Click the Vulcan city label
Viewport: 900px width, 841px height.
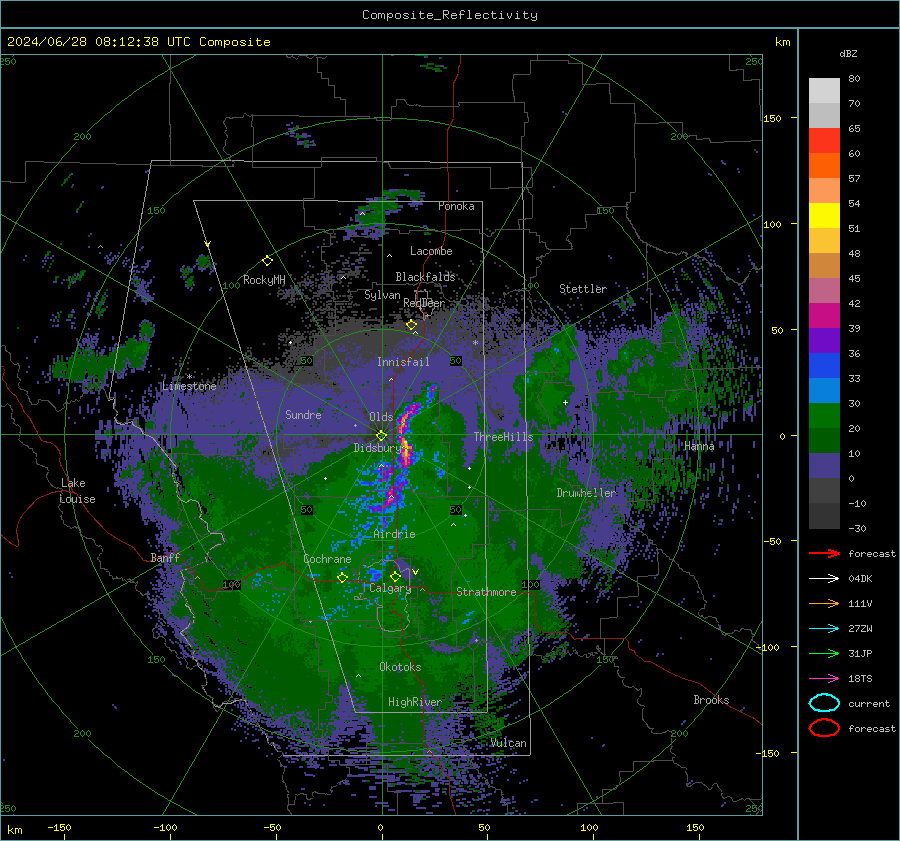pos(508,743)
